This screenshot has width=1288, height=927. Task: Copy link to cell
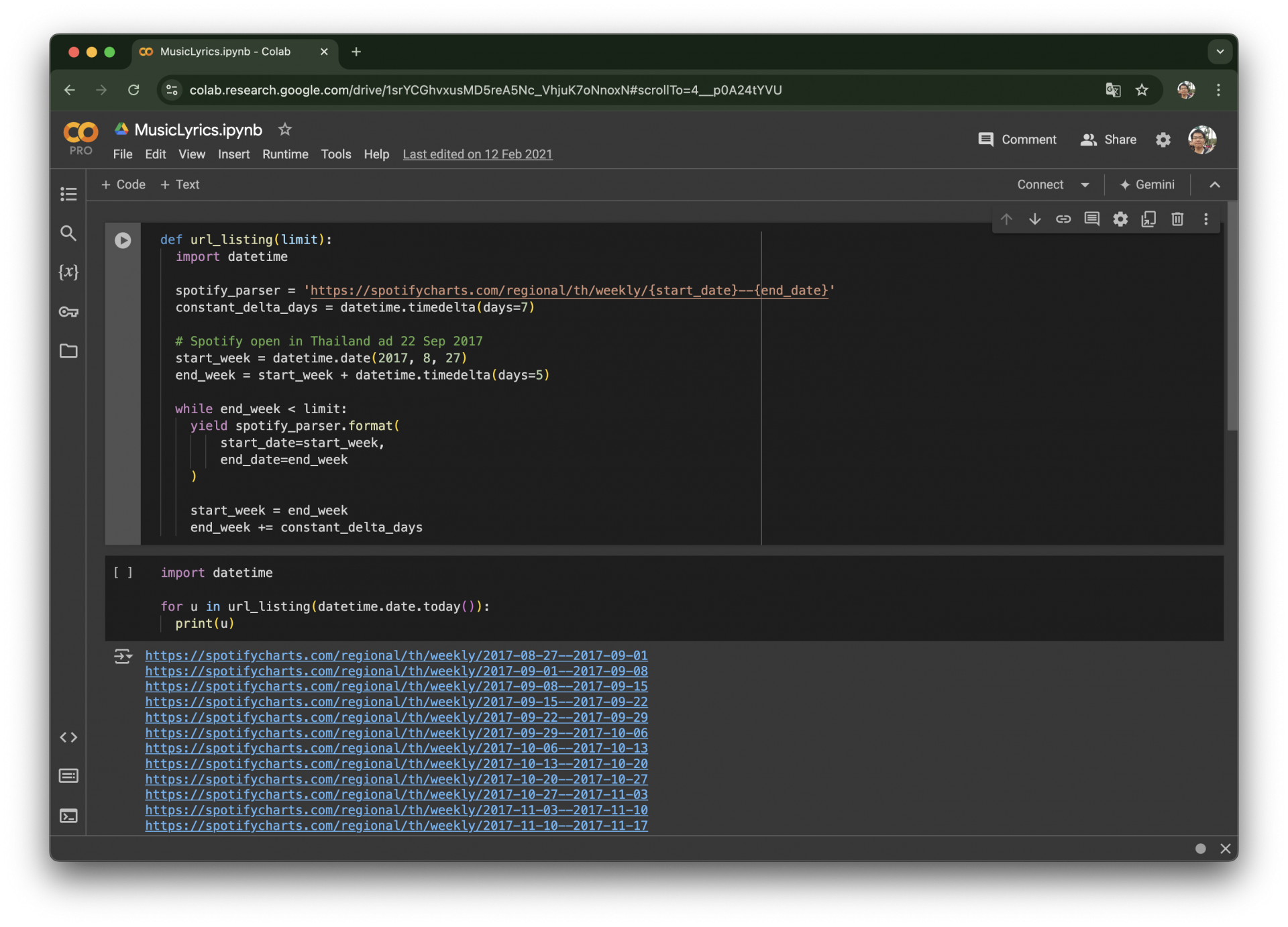pos(1063,219)
